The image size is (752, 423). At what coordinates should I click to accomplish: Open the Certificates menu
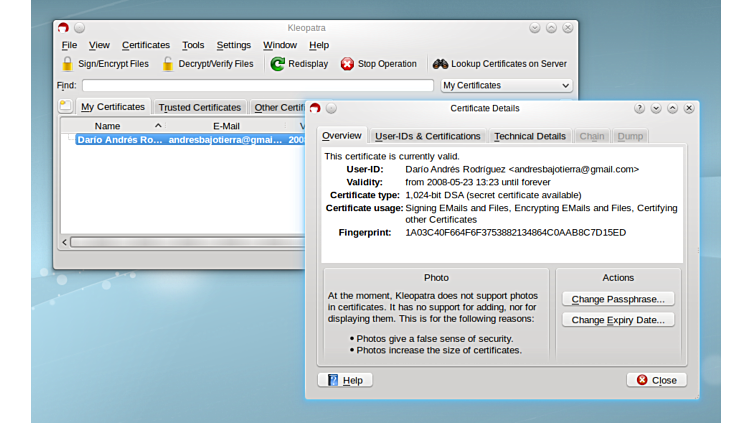146,45
